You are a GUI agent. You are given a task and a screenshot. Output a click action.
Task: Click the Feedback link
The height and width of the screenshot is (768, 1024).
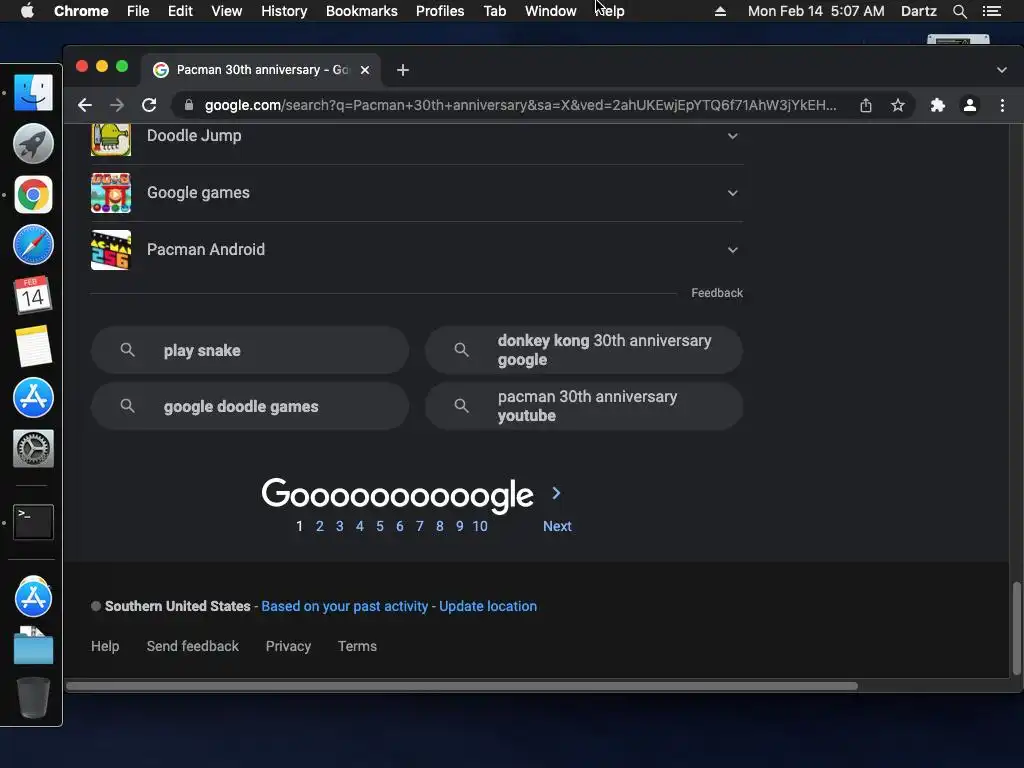(717, 293)
